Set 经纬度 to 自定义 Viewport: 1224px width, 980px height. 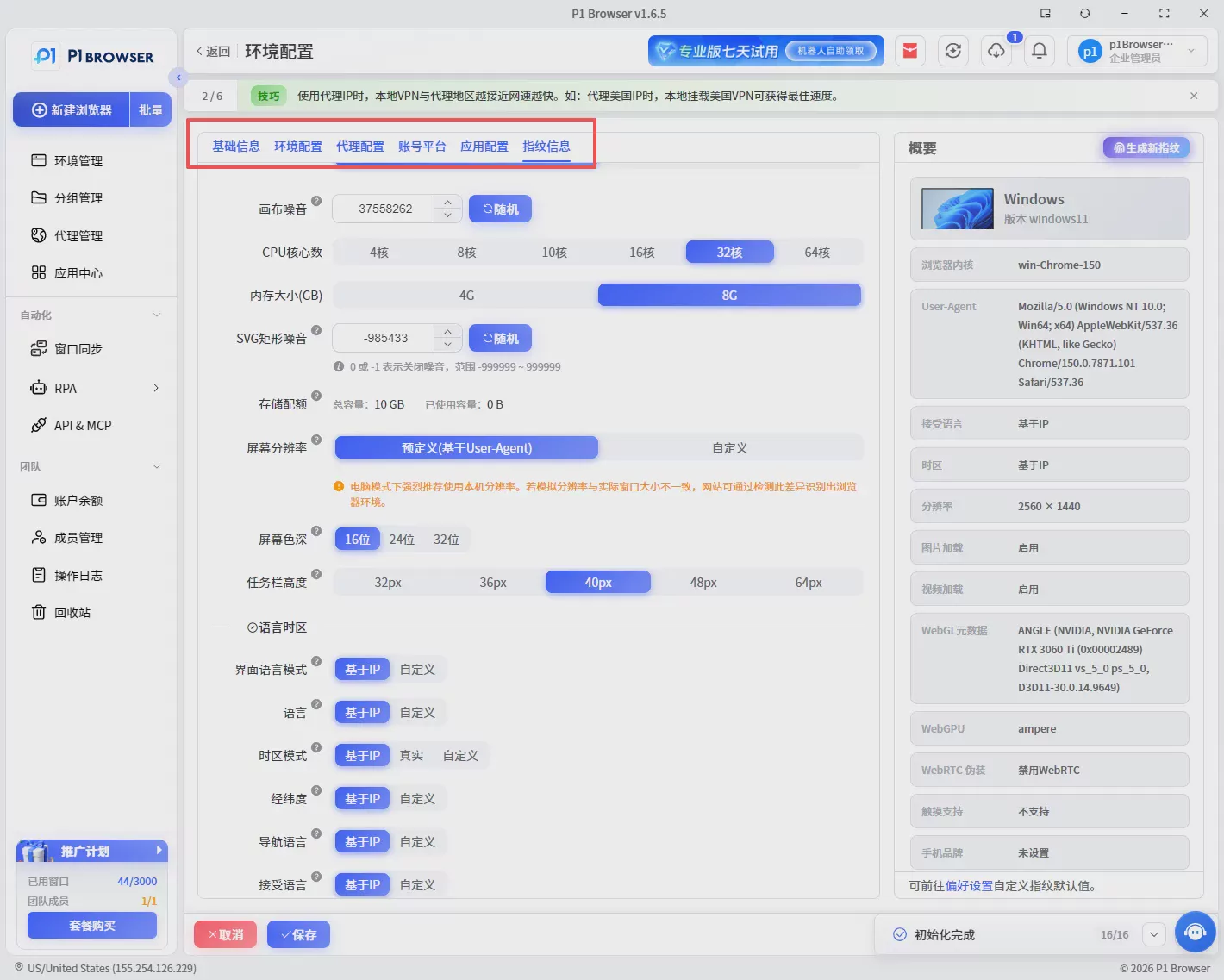pos(417,799)
